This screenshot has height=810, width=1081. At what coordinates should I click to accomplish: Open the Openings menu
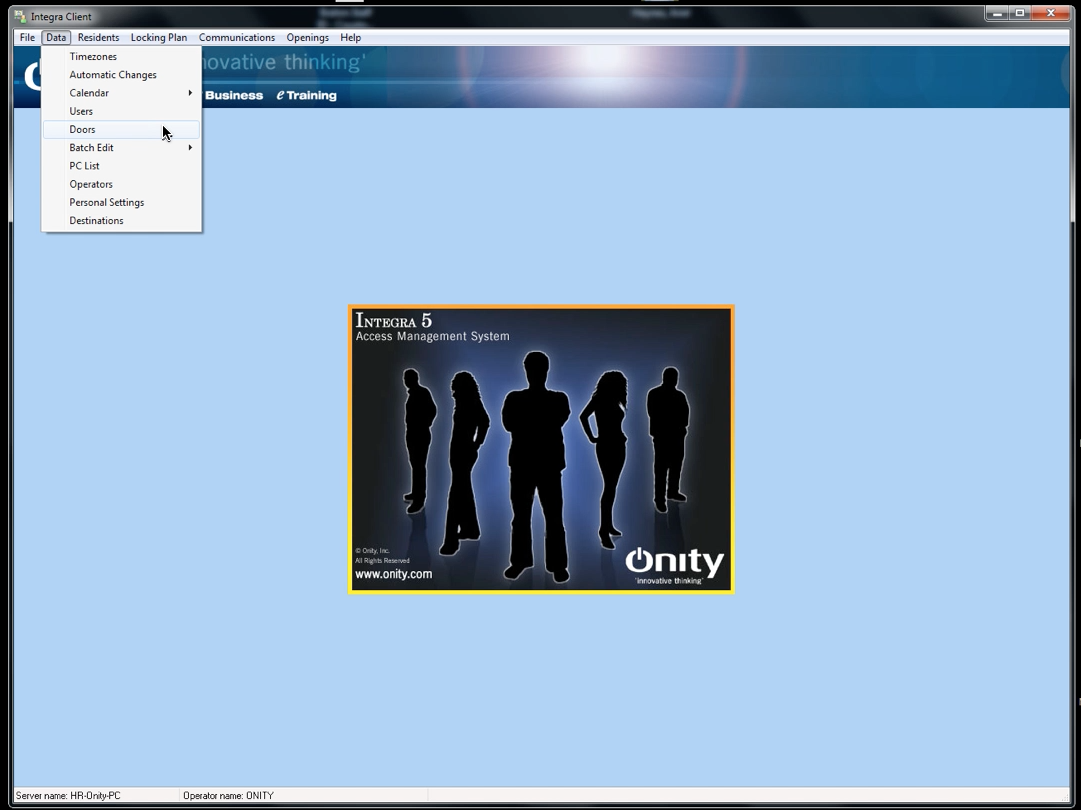[307, 38]
